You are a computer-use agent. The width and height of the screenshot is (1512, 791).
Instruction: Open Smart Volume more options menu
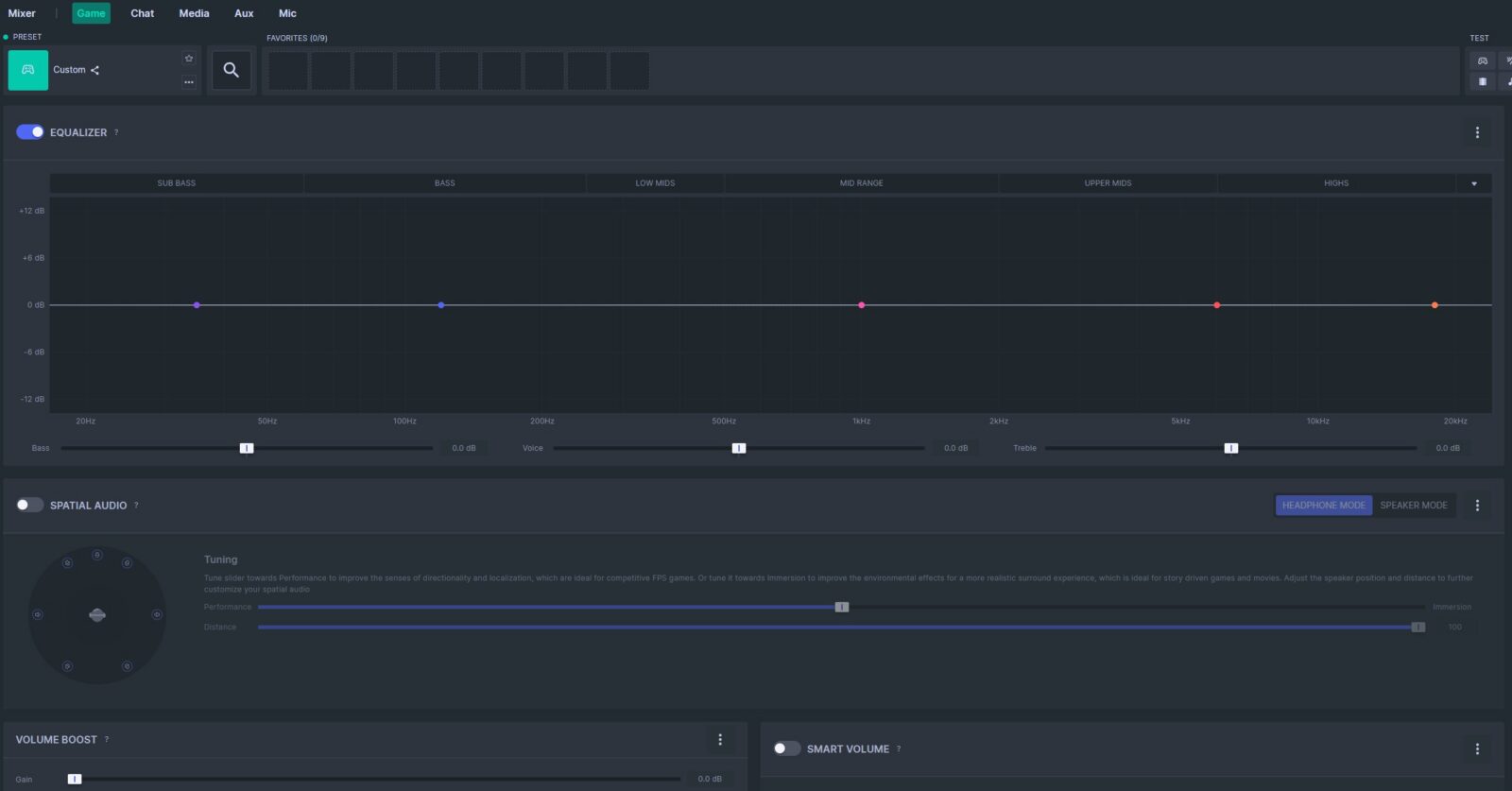(1477, 748)
